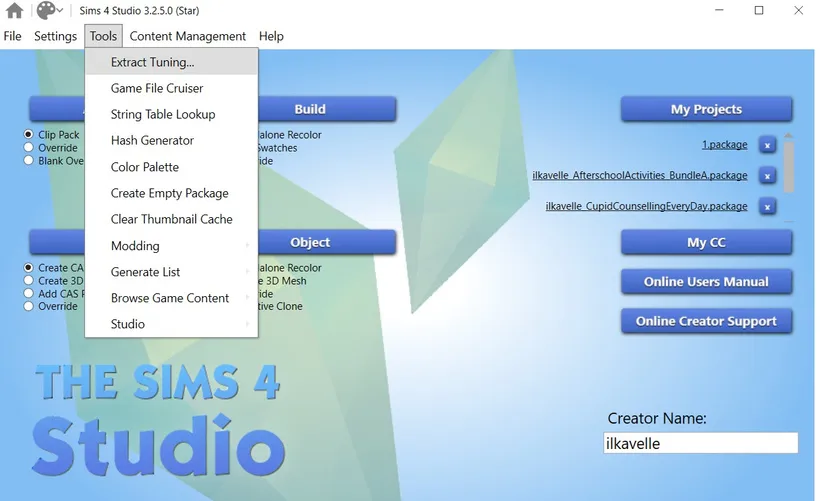Open Online Creator Support
Image resolution: width=820 pixels, height=501 pixels.
[x=707, y=321]
